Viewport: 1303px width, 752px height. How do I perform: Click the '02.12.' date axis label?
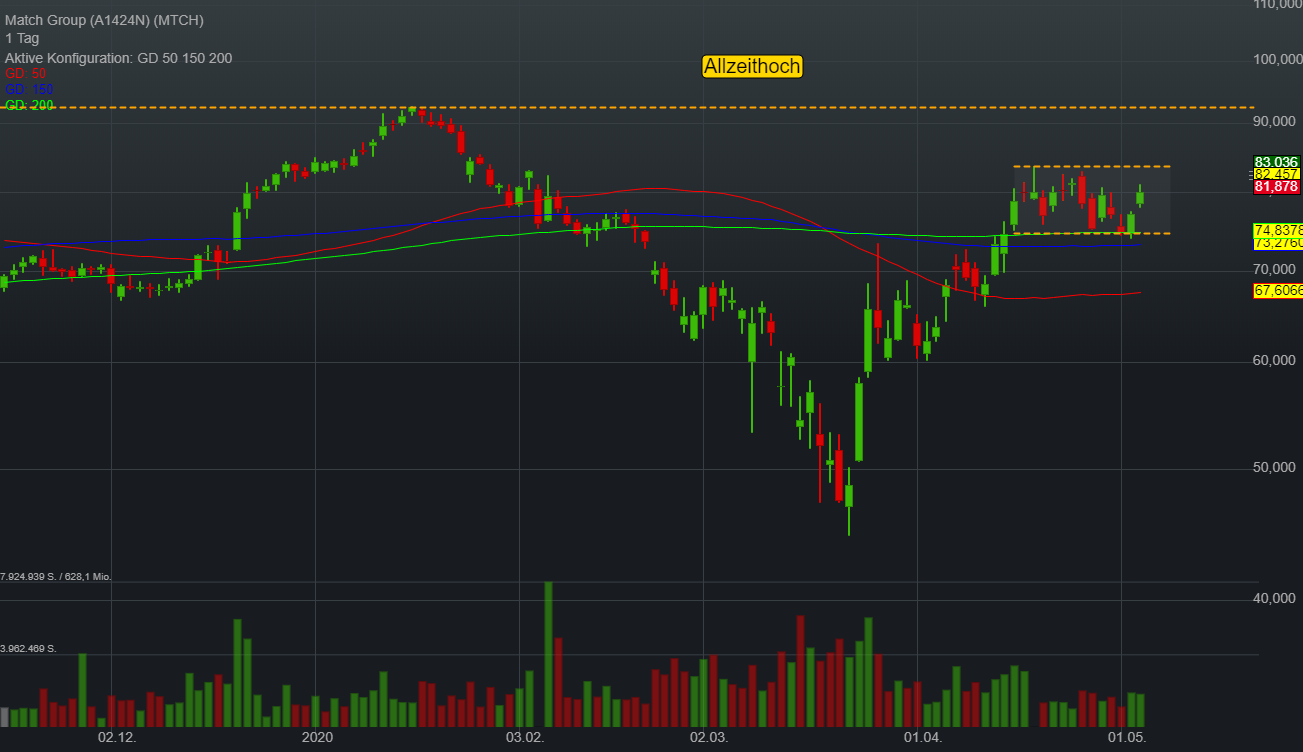[116, 739]
